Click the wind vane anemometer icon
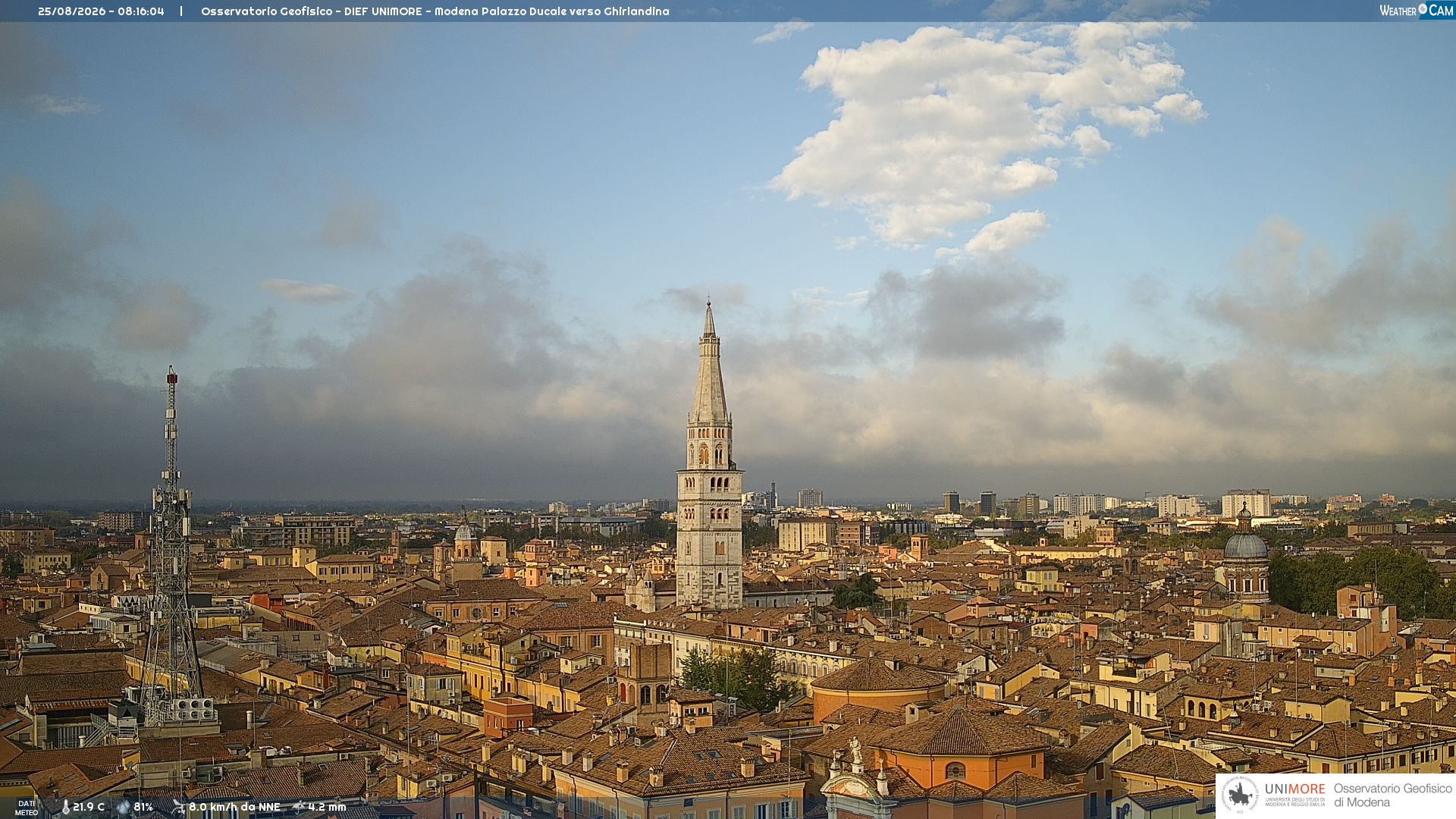Viewport: 1456px width, 819px height. (x=178, y=808)
